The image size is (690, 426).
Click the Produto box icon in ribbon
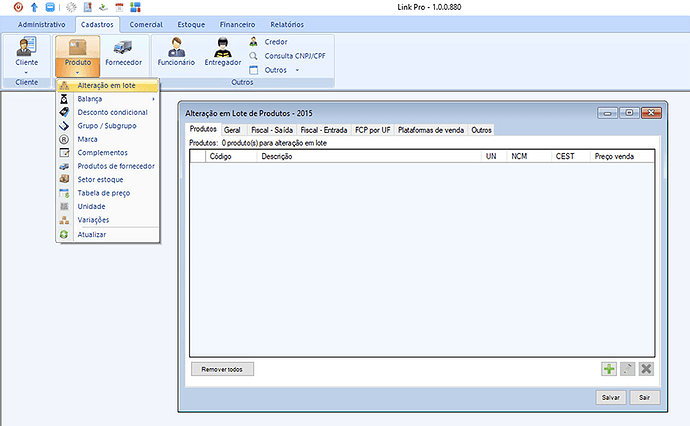click(78, 48)
